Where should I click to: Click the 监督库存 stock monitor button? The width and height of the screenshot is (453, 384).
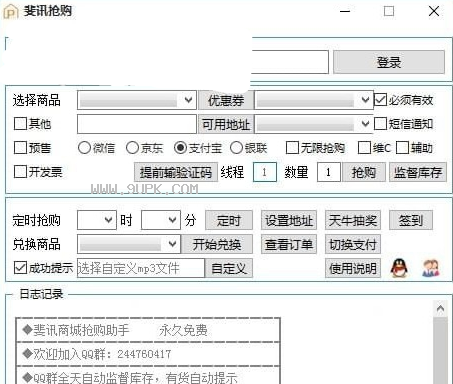(418, 172)
